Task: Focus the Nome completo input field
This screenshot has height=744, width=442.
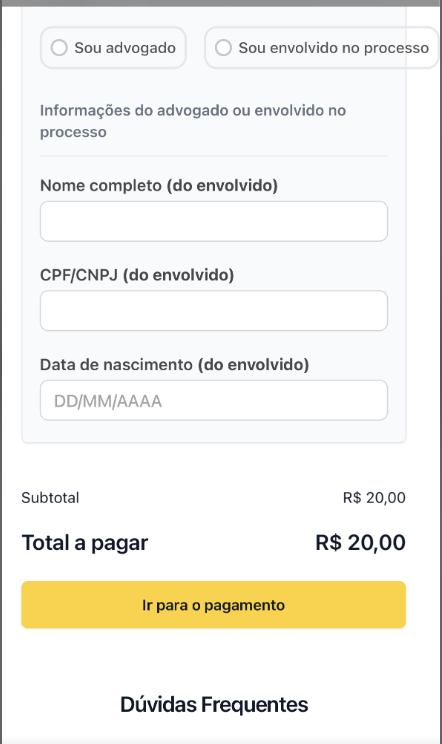Action: [x=214, y=221]
